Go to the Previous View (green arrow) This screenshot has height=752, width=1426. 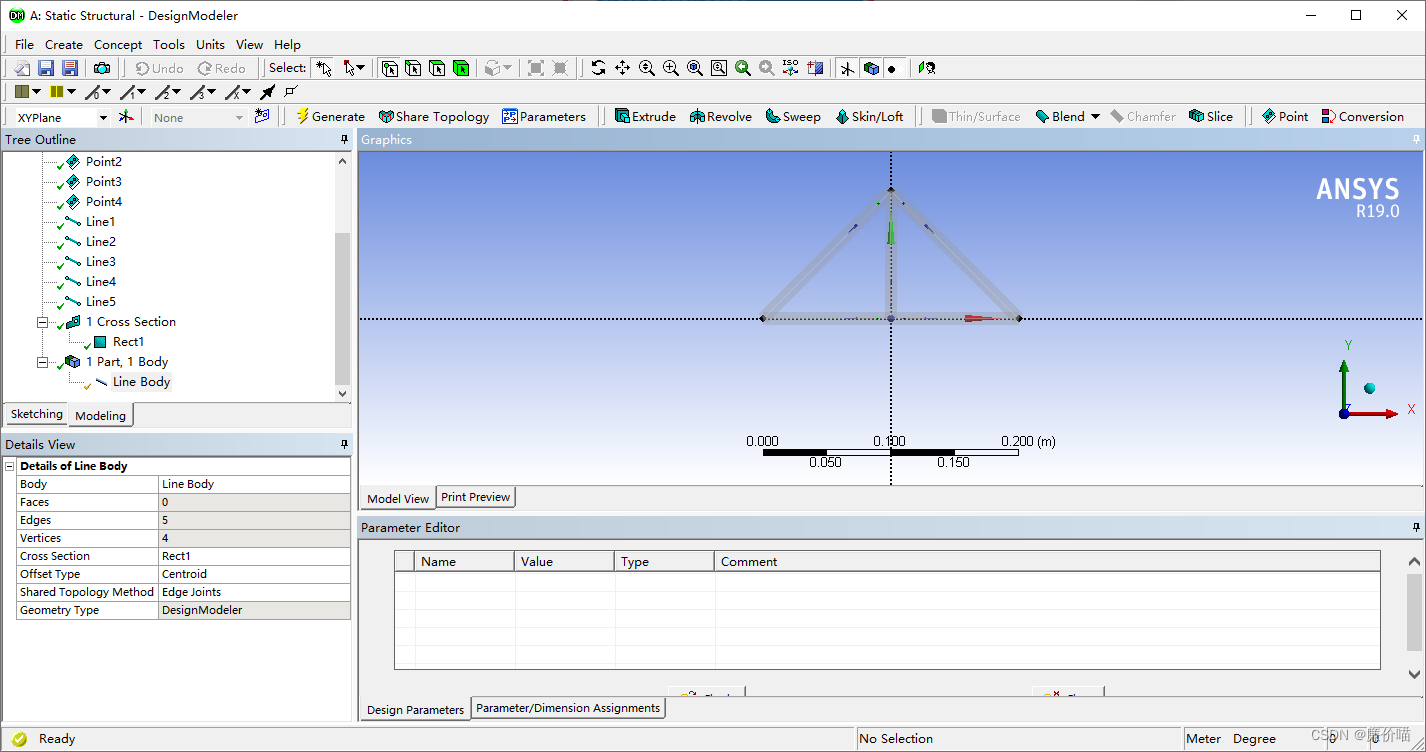(x=743, y=68)
